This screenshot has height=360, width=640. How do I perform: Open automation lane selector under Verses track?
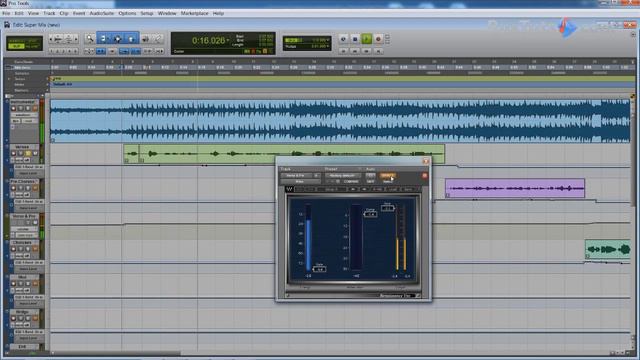[29, 167]
